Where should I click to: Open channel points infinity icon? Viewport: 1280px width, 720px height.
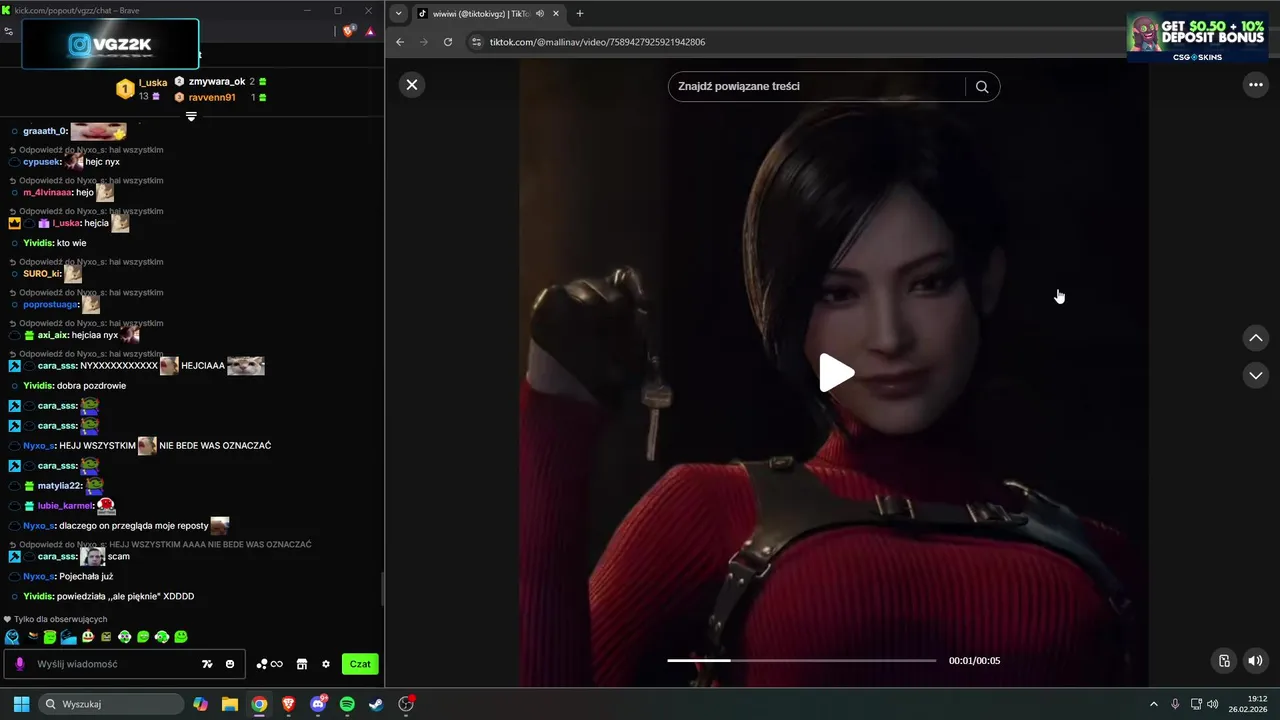[x=270, y=664]
